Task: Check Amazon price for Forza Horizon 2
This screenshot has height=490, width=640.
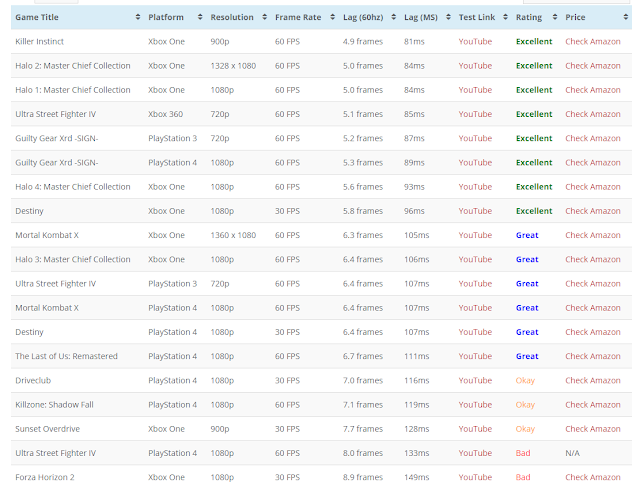Action: pyautogui.click(x=593, y=477)
